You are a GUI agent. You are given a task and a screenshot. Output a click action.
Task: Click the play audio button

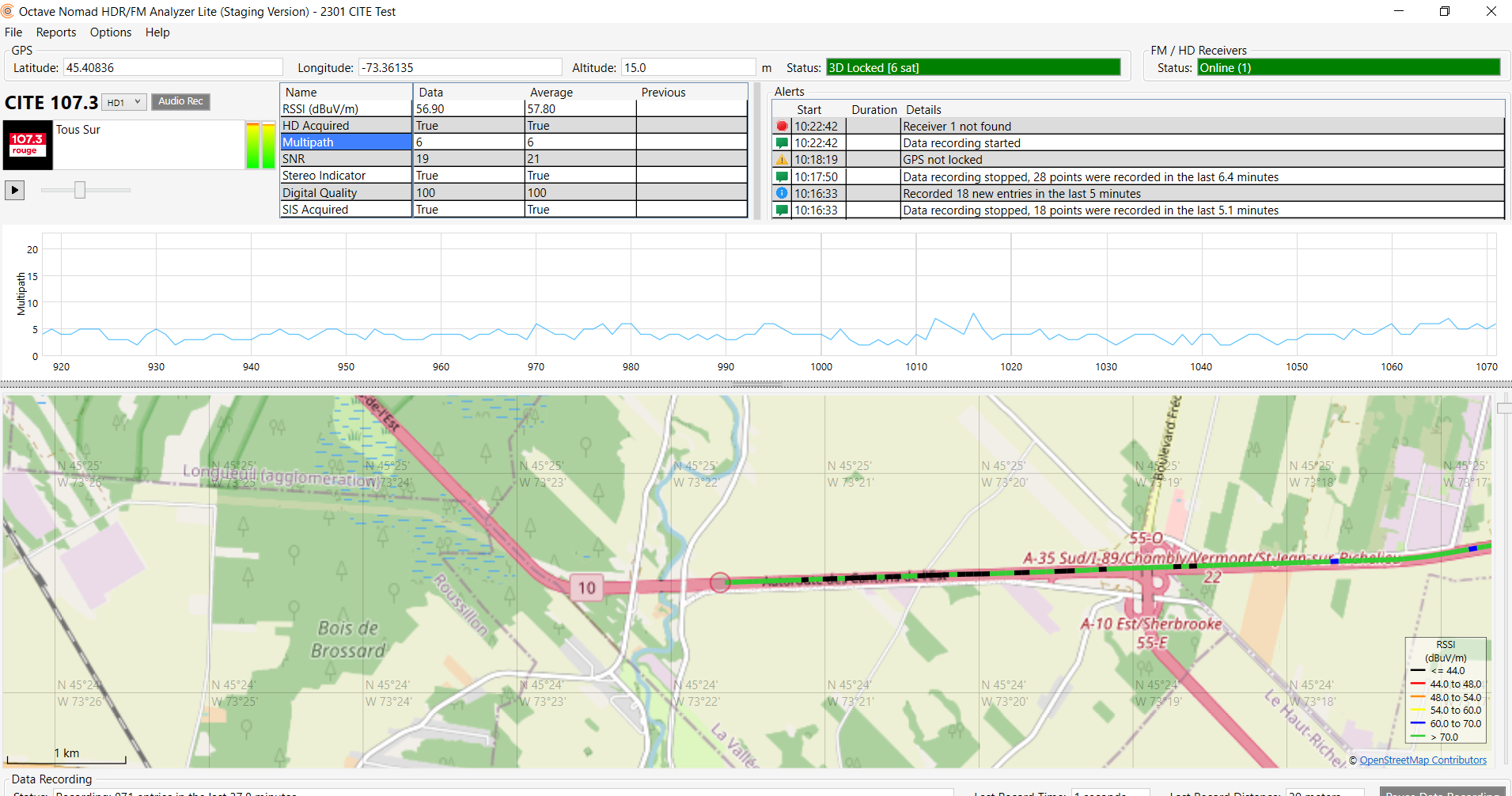(x=14, y=190)
